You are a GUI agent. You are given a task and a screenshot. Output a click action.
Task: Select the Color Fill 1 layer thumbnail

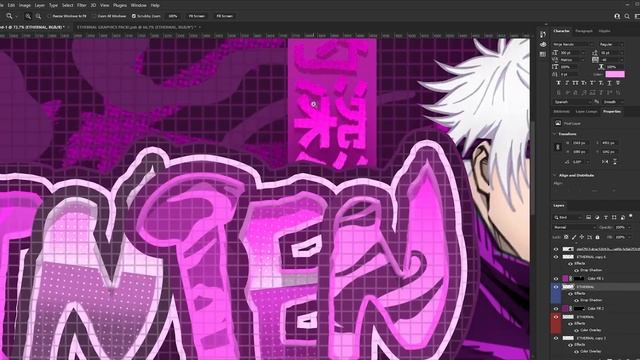coord(565,278)
